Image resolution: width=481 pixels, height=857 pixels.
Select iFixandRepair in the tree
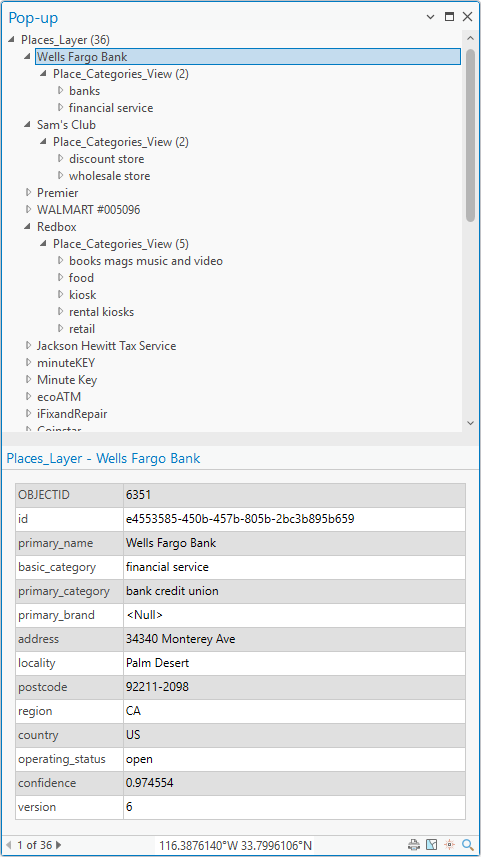click(72, 414)
